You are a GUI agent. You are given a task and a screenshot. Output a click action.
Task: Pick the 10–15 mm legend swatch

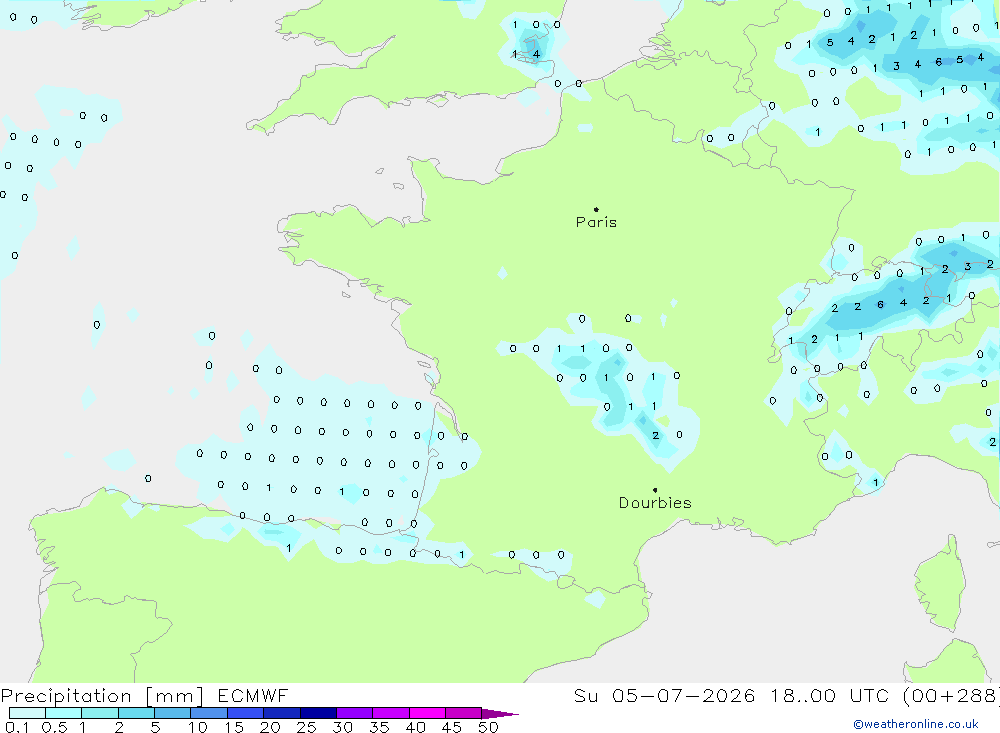[209, 713]
